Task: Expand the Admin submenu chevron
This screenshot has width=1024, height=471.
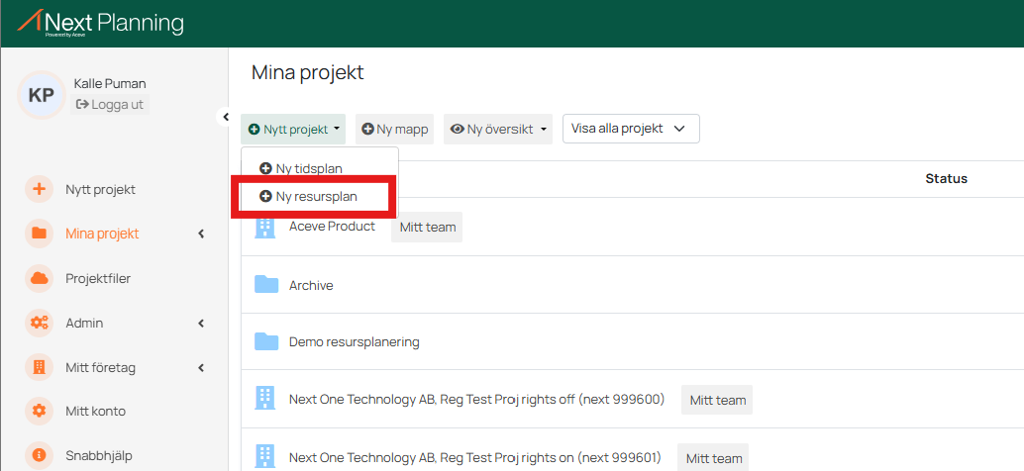Action: coord(200,323)
